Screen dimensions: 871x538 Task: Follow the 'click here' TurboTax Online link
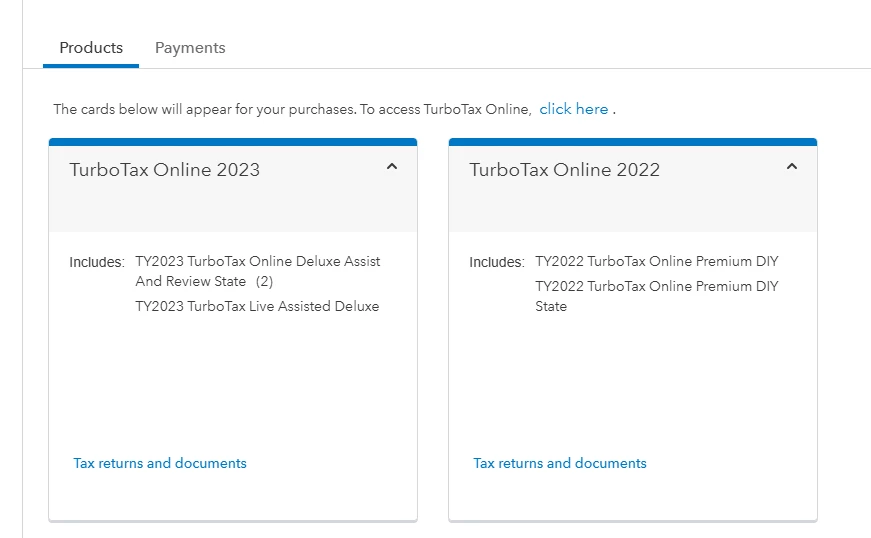click(574, 109)
